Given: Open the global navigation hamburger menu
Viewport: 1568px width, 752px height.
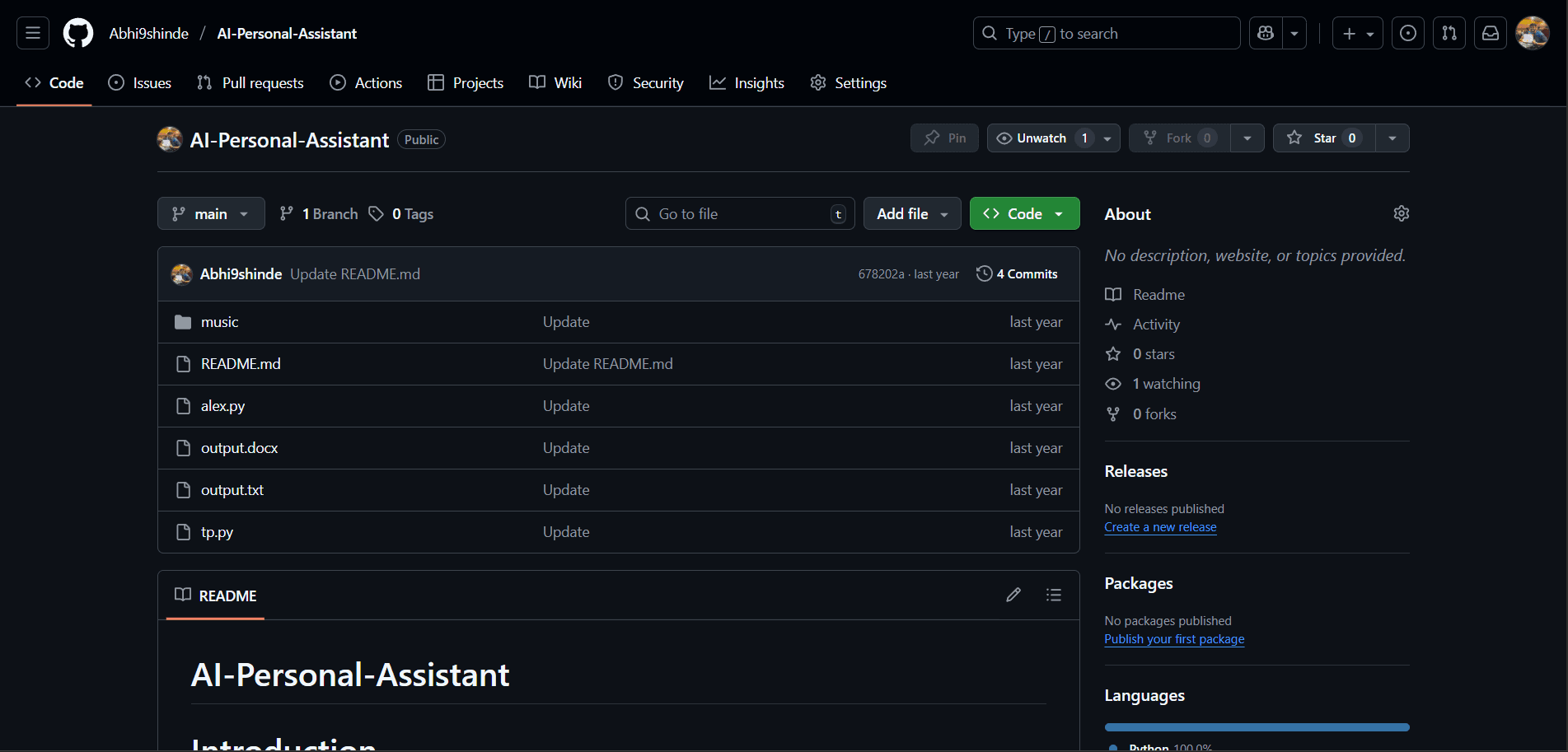Looking at the screenshot, I should [x=33, y=33].
